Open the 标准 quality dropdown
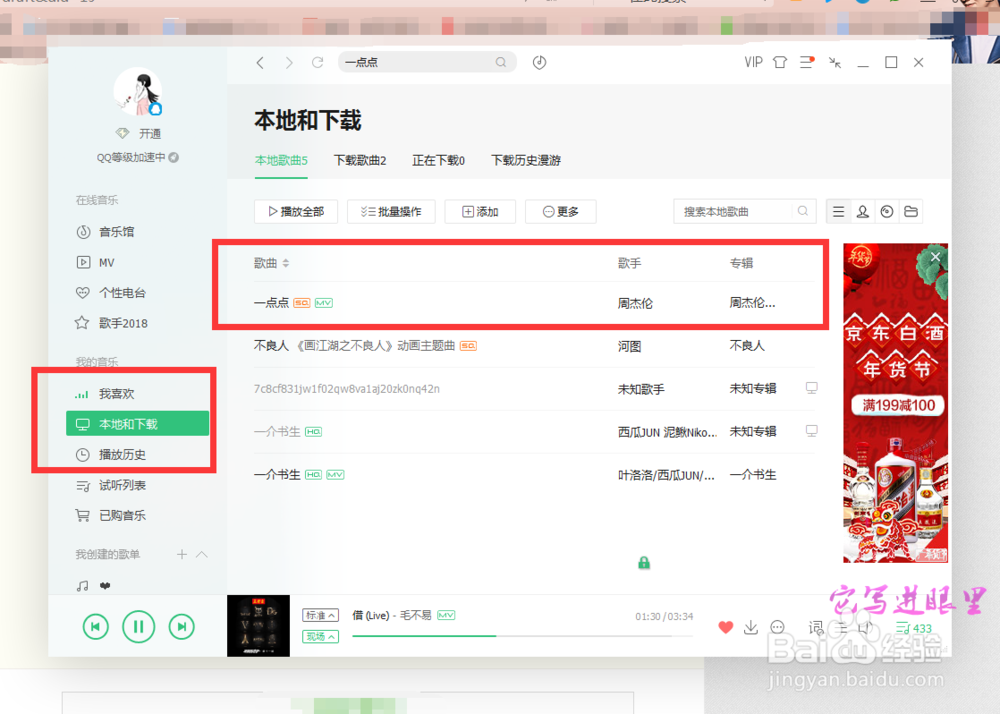The width and height of the screenshot is (1000, 714). (x=320, y=615)
